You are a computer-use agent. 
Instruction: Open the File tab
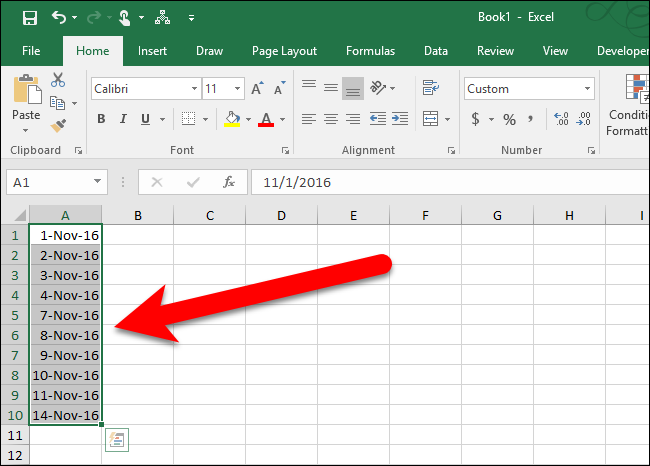click(31, 51)
